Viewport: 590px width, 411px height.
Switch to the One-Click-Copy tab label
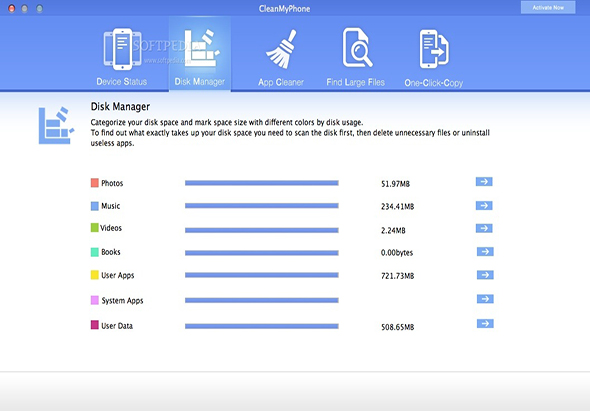(x=433, y=83)
